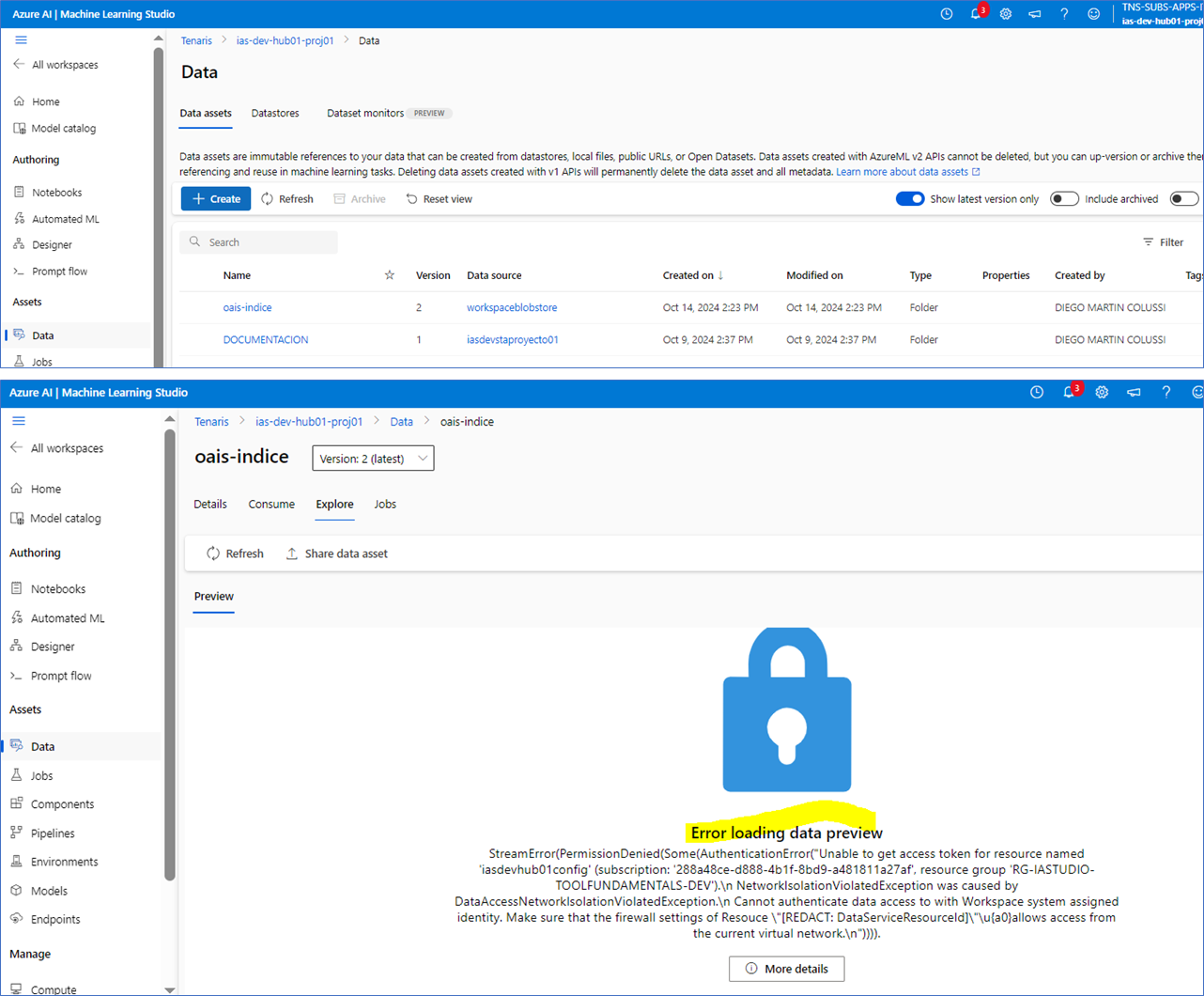Click the More details button under the error
The height and width of the screenshot is (996, 1204).
[x=786, y=969]
